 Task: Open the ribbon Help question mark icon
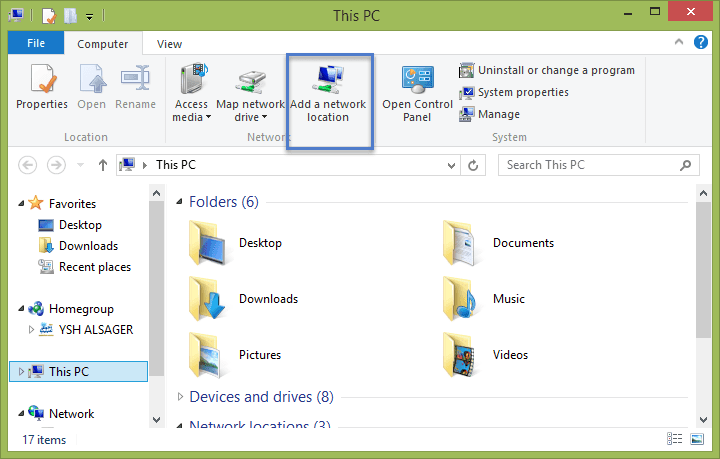[701, 42]
